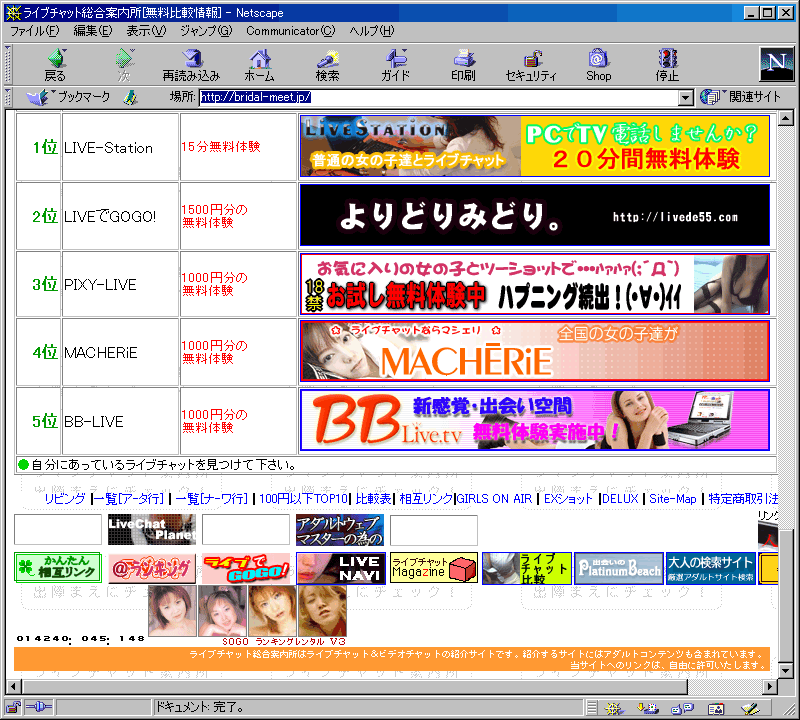This screenshot has width=800, height=720.
Task: Open the GIRLS ON AIR link
Action: point(494,499)
